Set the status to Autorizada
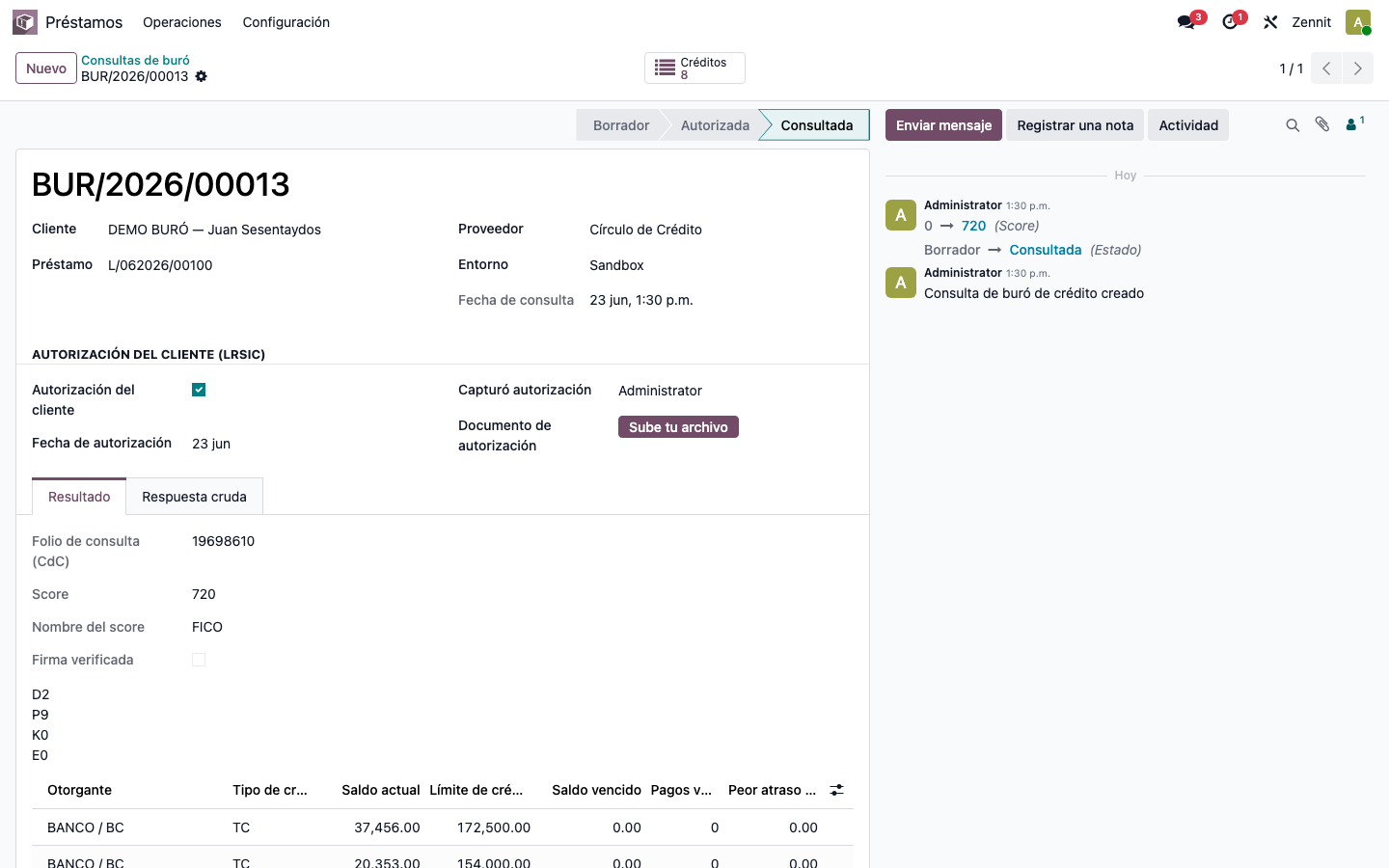The image size is (1389, 868). 715,125
